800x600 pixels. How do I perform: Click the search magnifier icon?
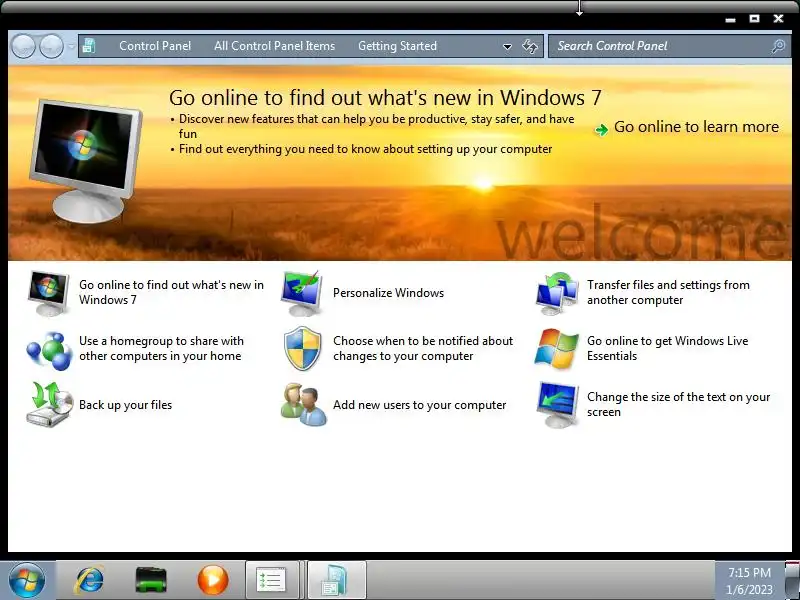click(x=779, y=46)
